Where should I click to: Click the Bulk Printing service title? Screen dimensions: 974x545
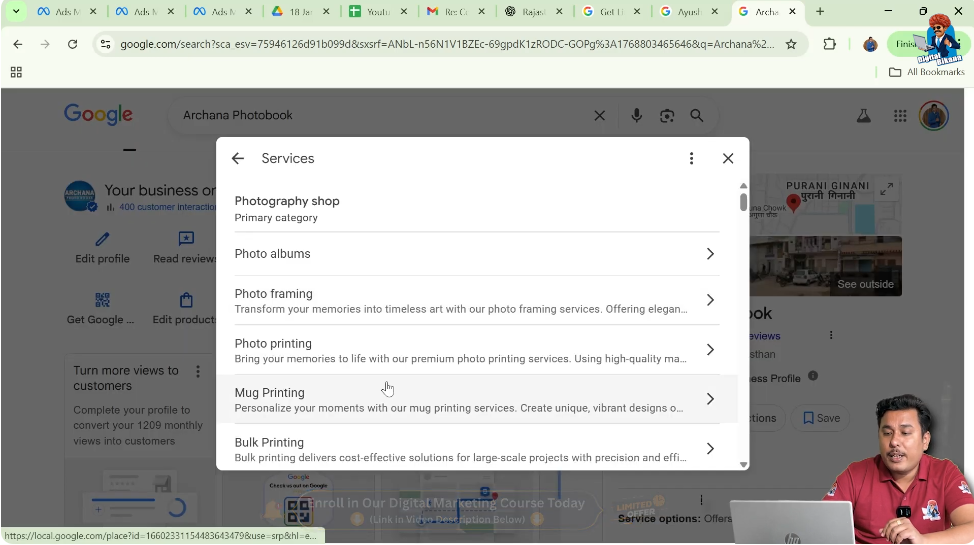(269, 442)
